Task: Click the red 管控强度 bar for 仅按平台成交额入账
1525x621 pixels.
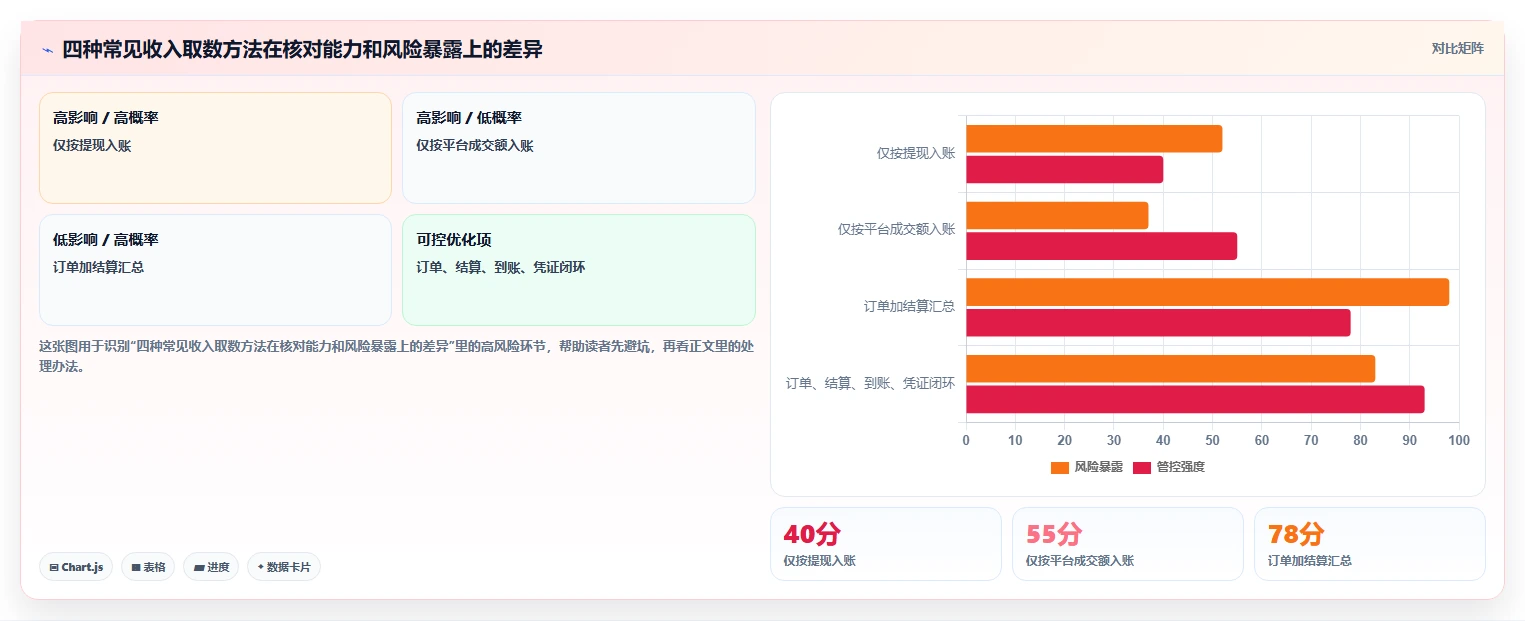Action: [1101, 246]
